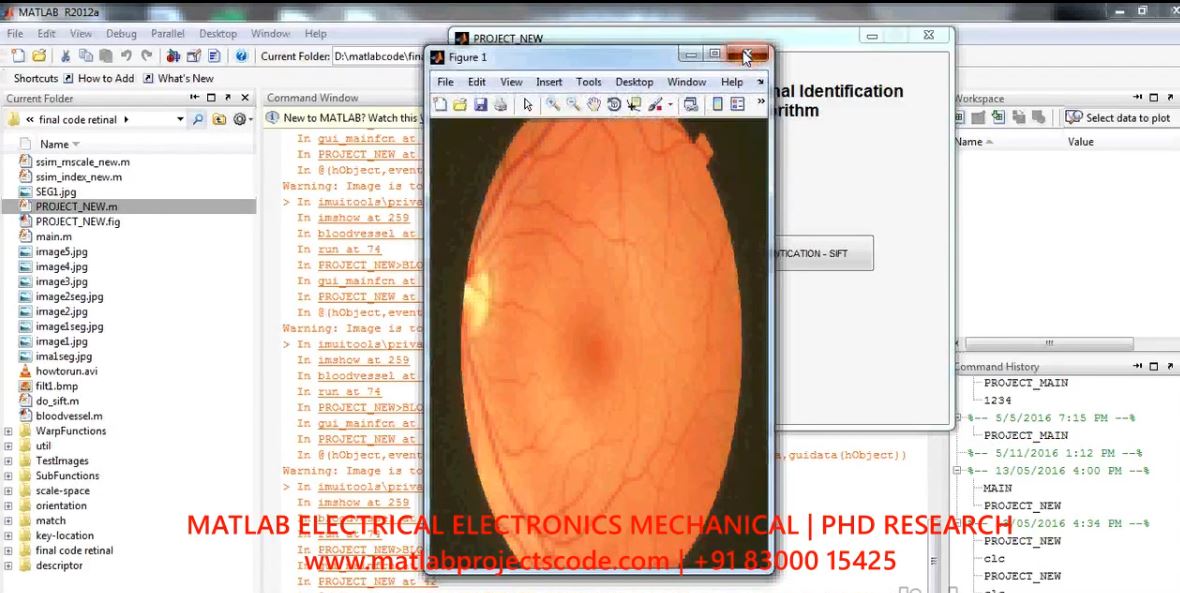Open the Current Folder gear actions dropdown
Screen dimensions: 1180x593
click(242, 119)
